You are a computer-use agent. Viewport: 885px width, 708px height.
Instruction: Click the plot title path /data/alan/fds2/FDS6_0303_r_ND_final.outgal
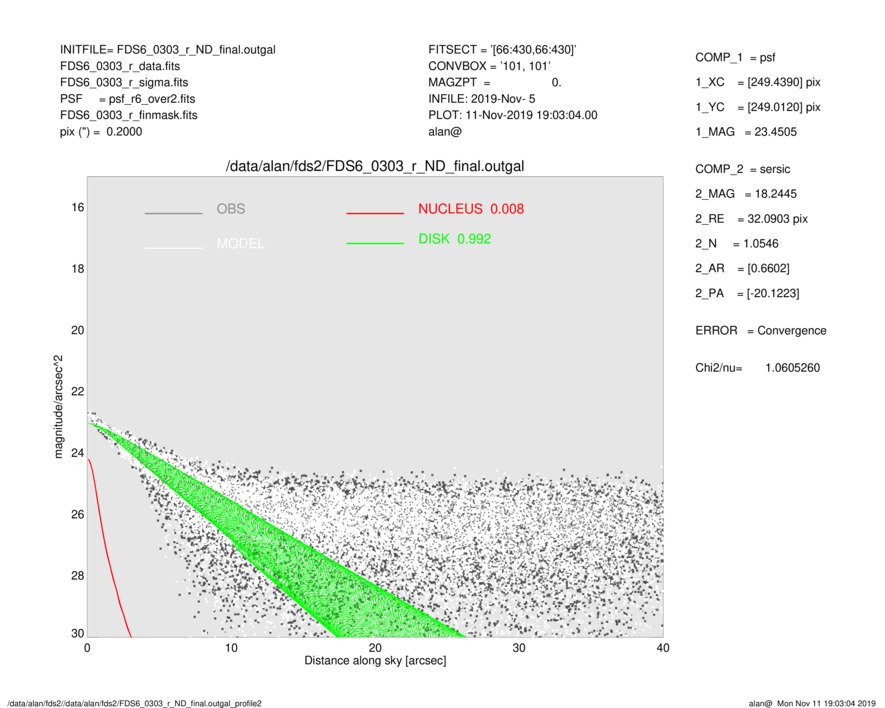(x=375, y=167)
